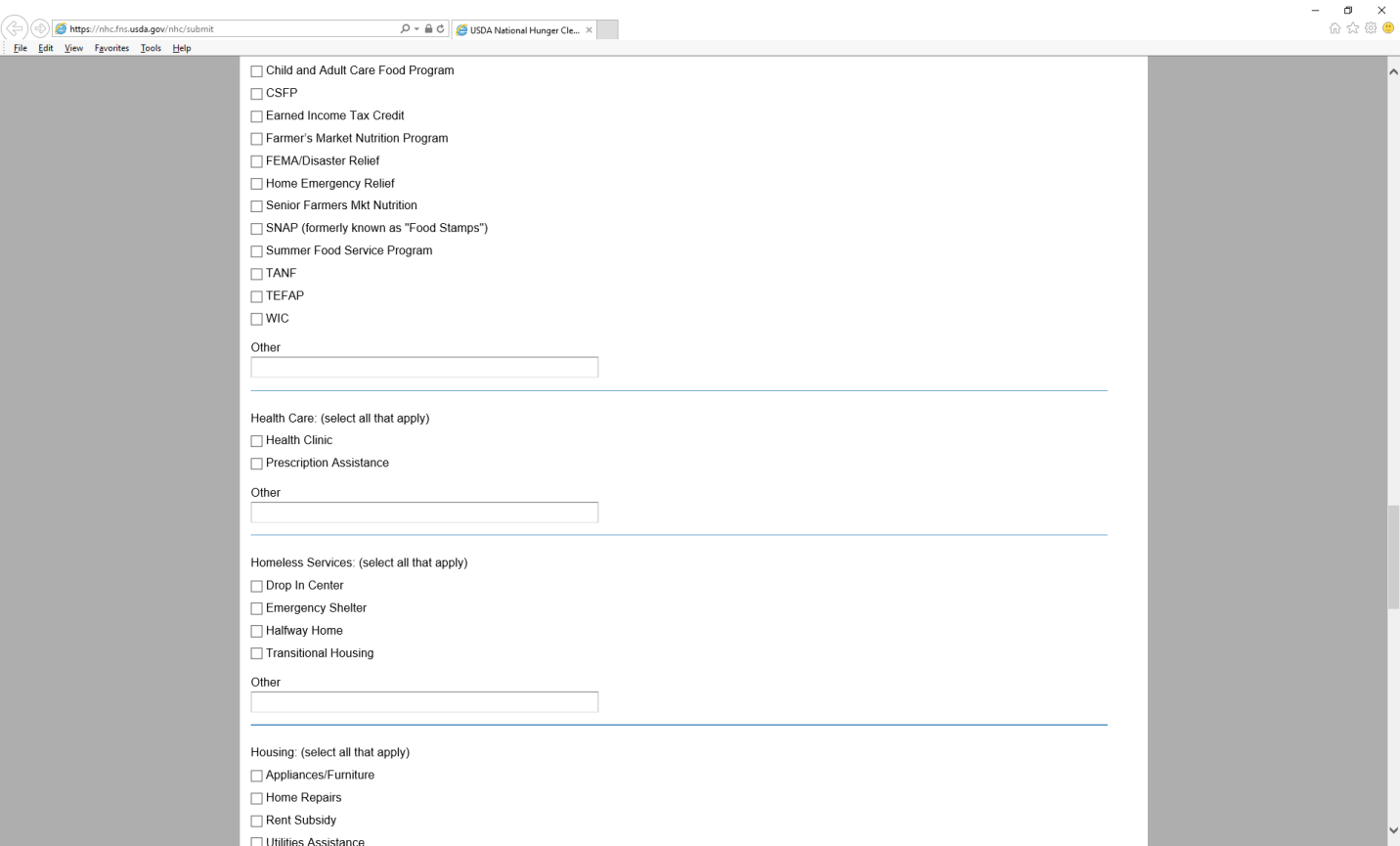The width and height of the screenshot is (1400, 846).
Task: Open the Tools menu in menu bar
Action: (x=151, y=48)
